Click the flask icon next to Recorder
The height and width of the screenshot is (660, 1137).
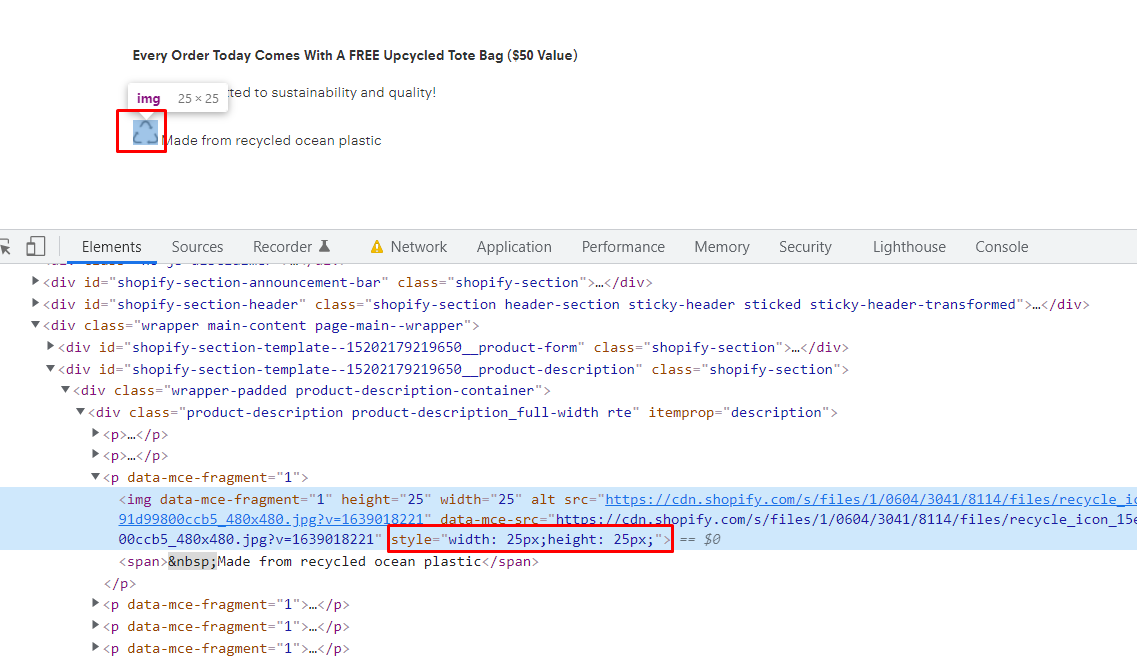click(x=324, y=247)
